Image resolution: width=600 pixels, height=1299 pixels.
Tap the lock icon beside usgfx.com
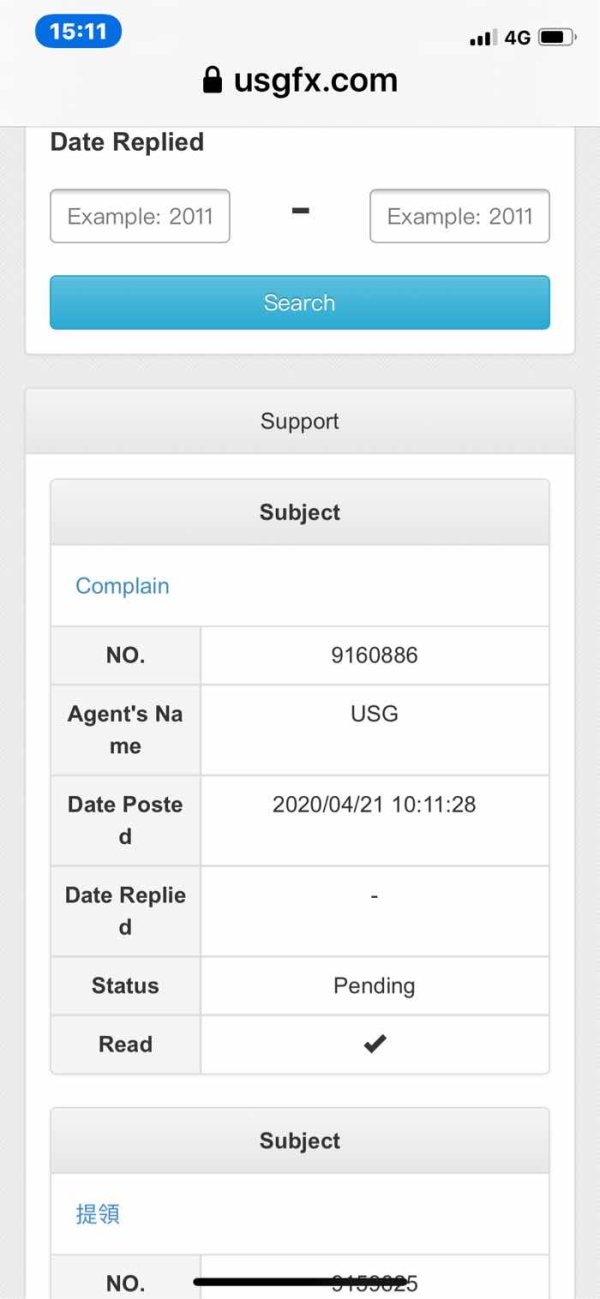[x=212, y=80]
